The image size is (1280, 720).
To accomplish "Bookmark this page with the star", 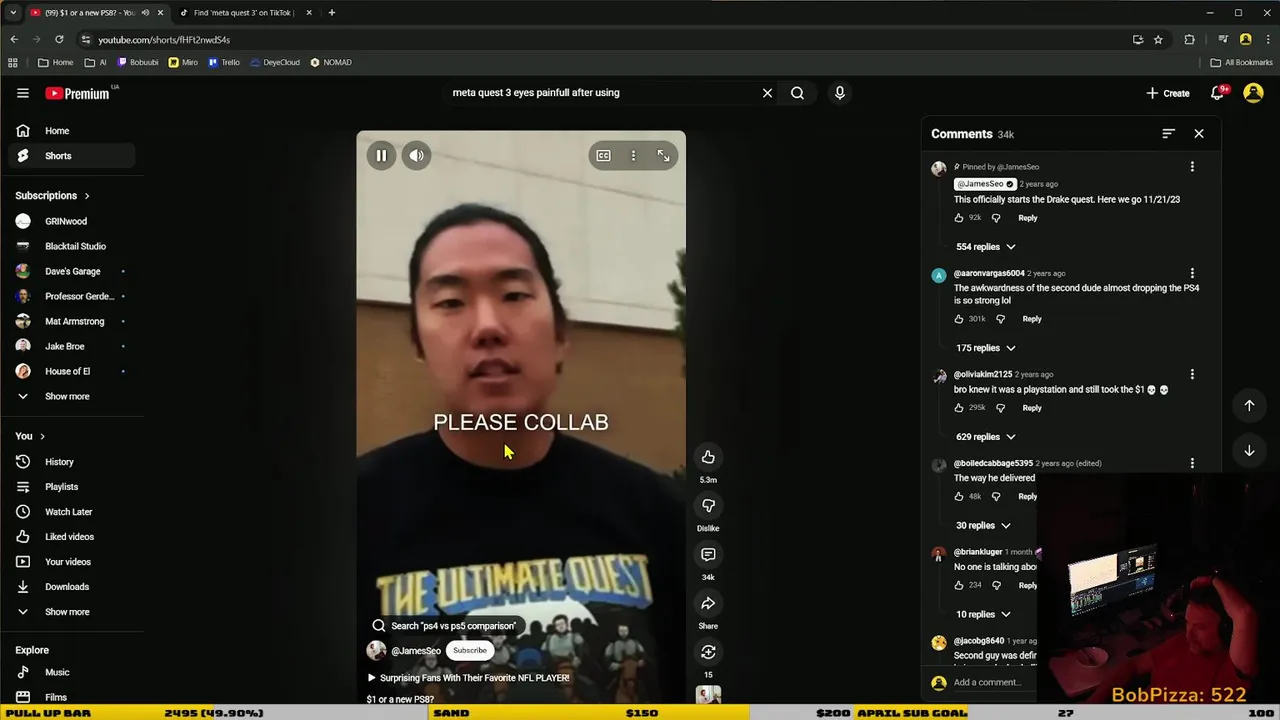I will click(x=1158, y=39).
